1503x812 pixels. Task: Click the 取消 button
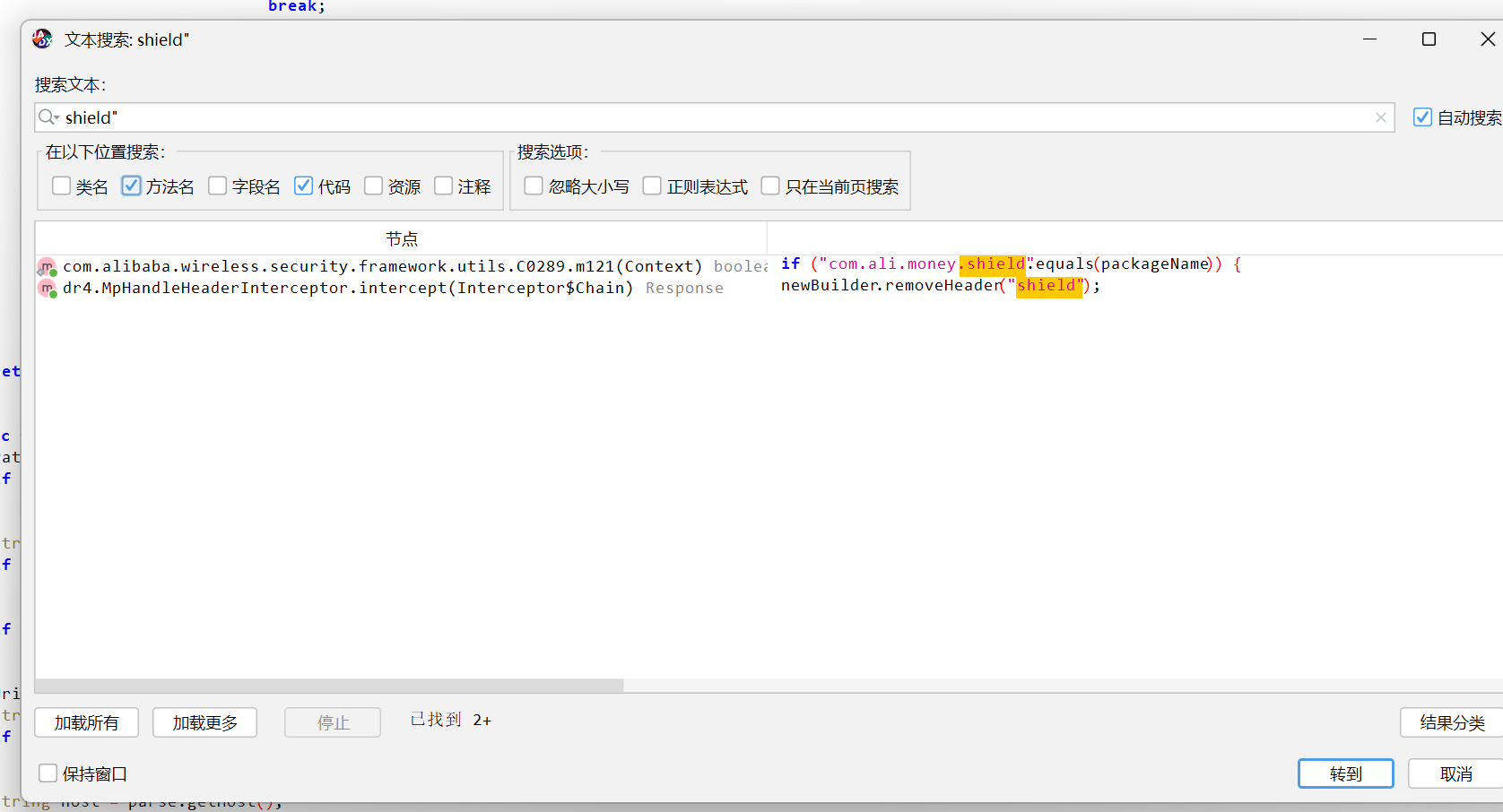[1456, 773]
